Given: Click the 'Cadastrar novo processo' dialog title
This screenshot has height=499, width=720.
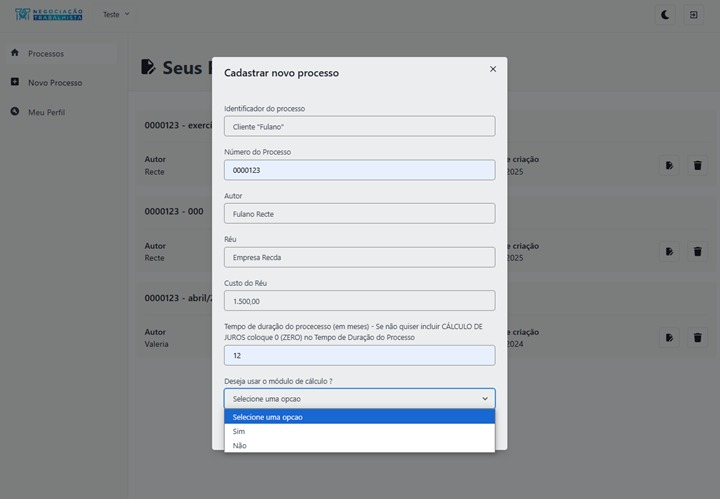Looking at the screenshot, I should click(x=281, y=73).
